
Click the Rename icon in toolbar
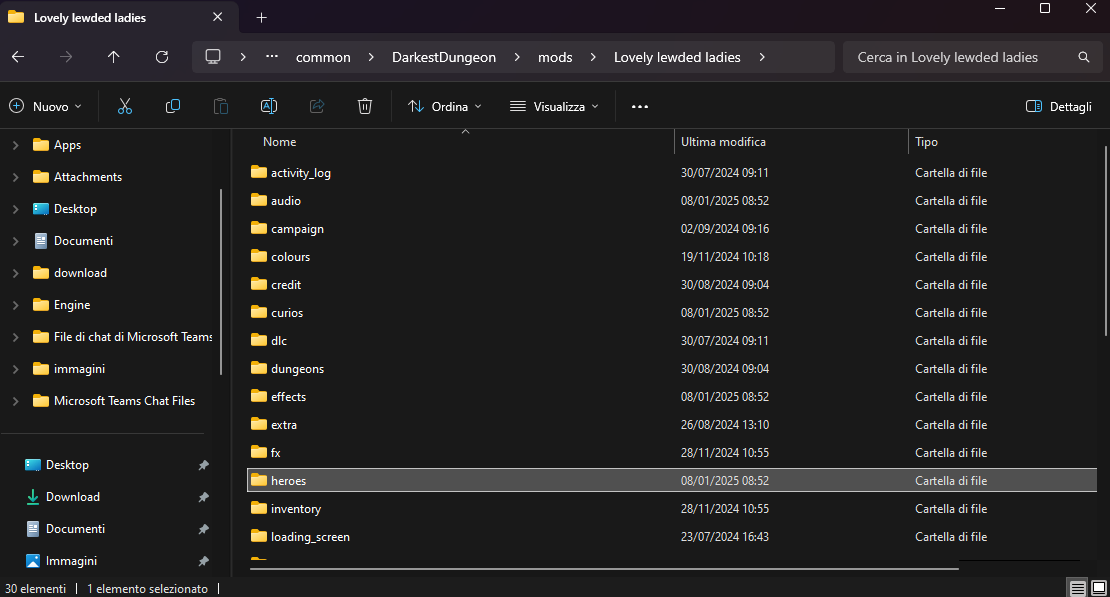[x=269, y=106]
